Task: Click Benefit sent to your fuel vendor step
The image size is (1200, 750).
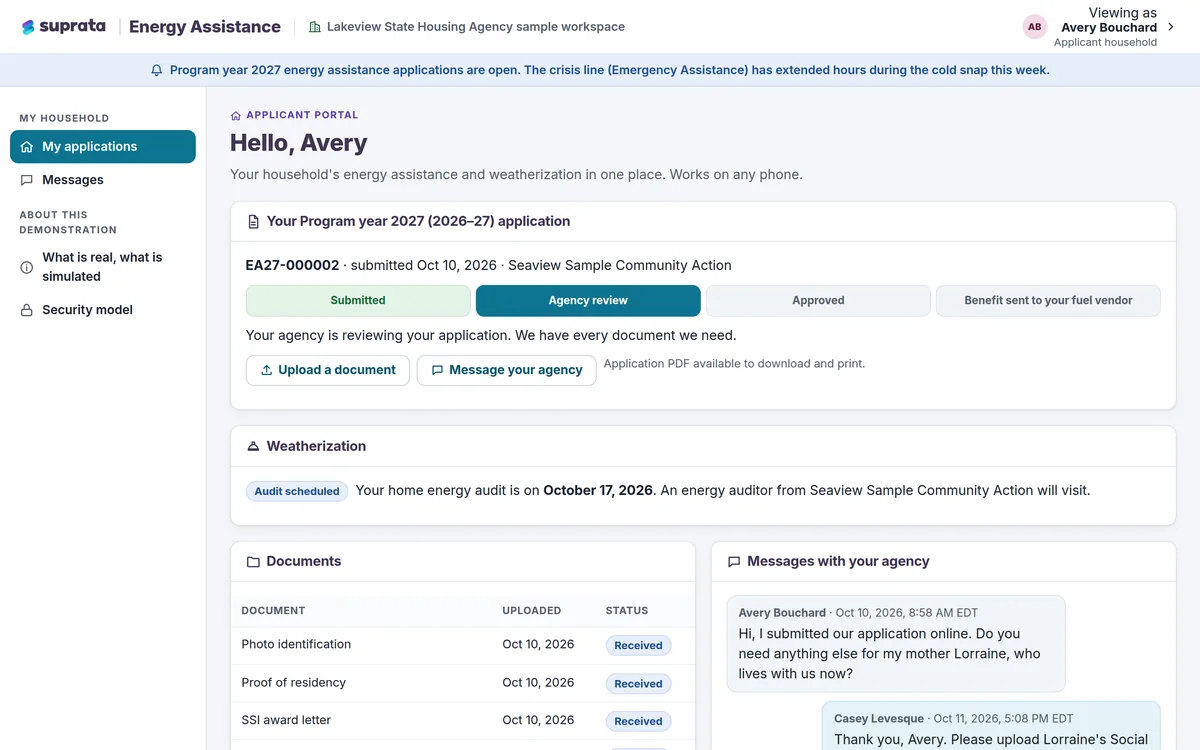Action: (1048, 301)
